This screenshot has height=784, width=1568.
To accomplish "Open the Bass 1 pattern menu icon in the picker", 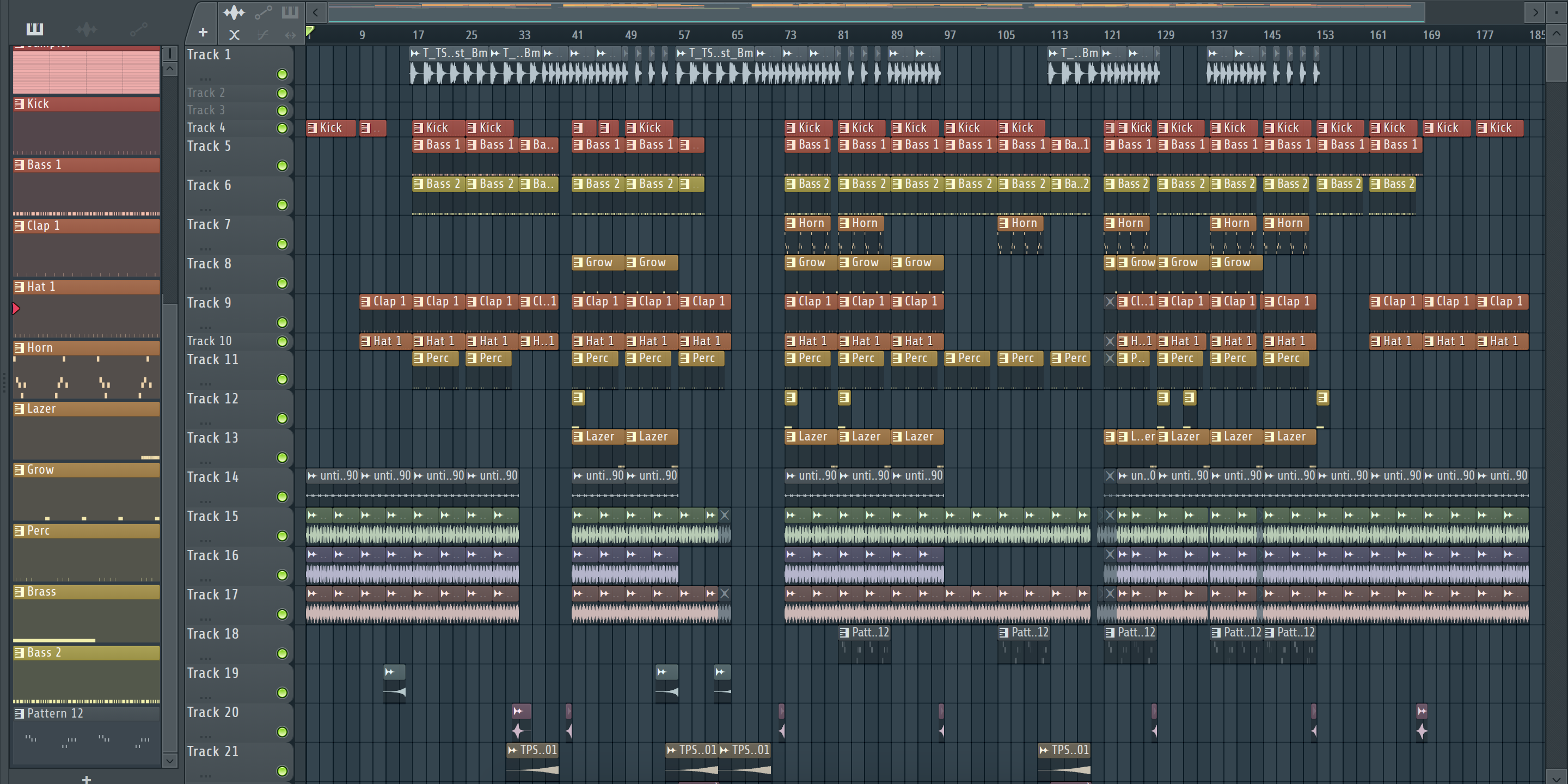I will [x=20, y=165].
